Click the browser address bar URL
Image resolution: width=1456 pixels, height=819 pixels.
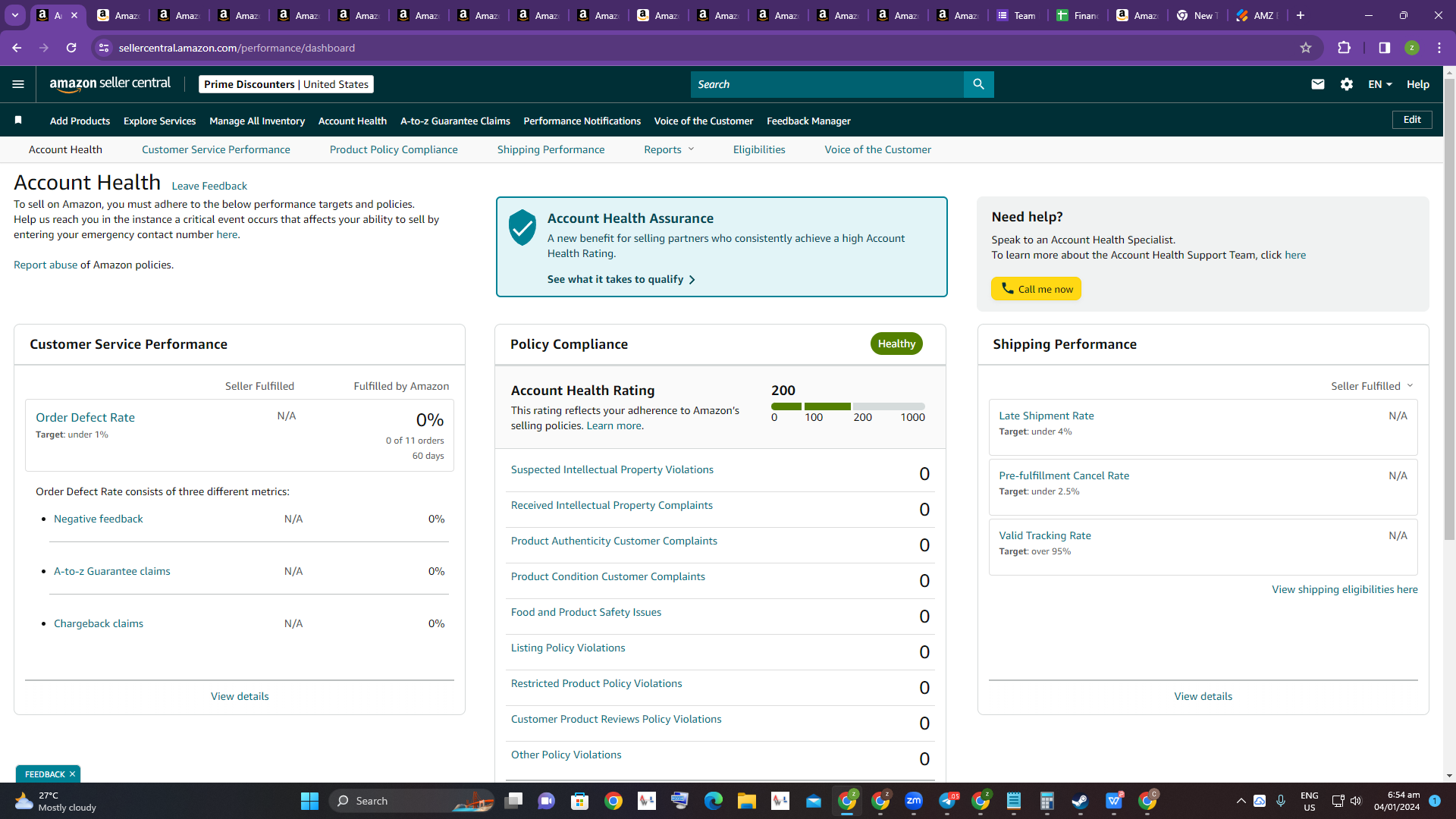[237, 48]
